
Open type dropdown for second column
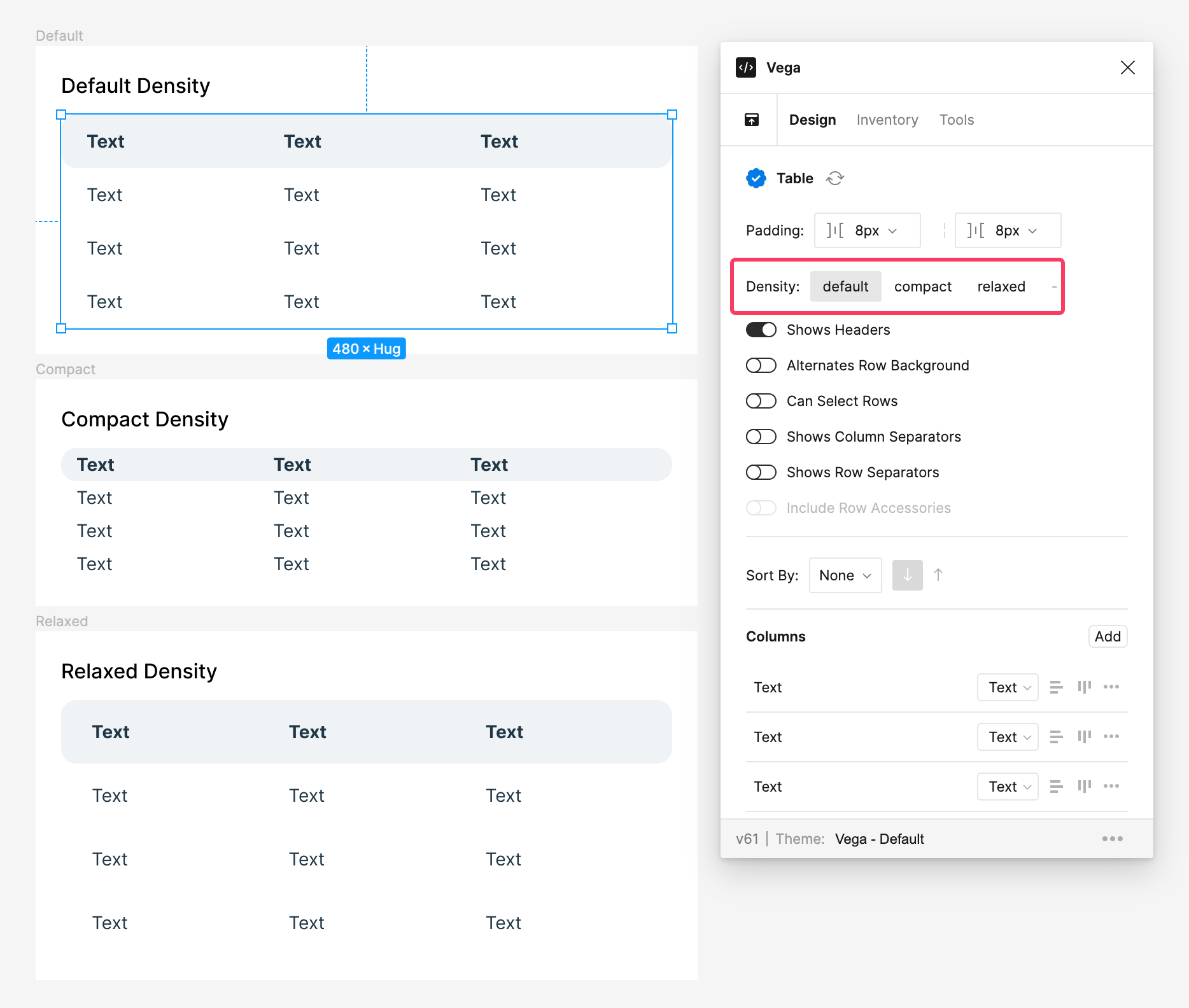[x=1008, y=737]
